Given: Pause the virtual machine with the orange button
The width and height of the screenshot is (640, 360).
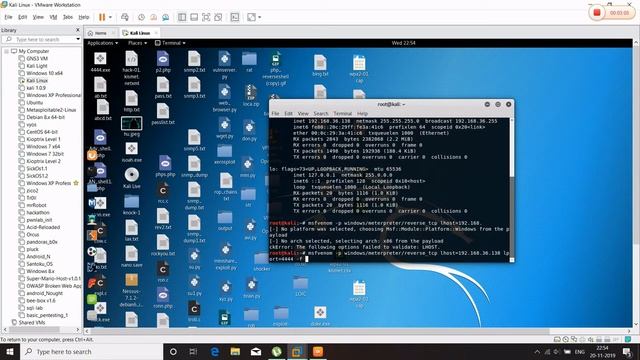Looking at the screenshot, I should [102, 17].
